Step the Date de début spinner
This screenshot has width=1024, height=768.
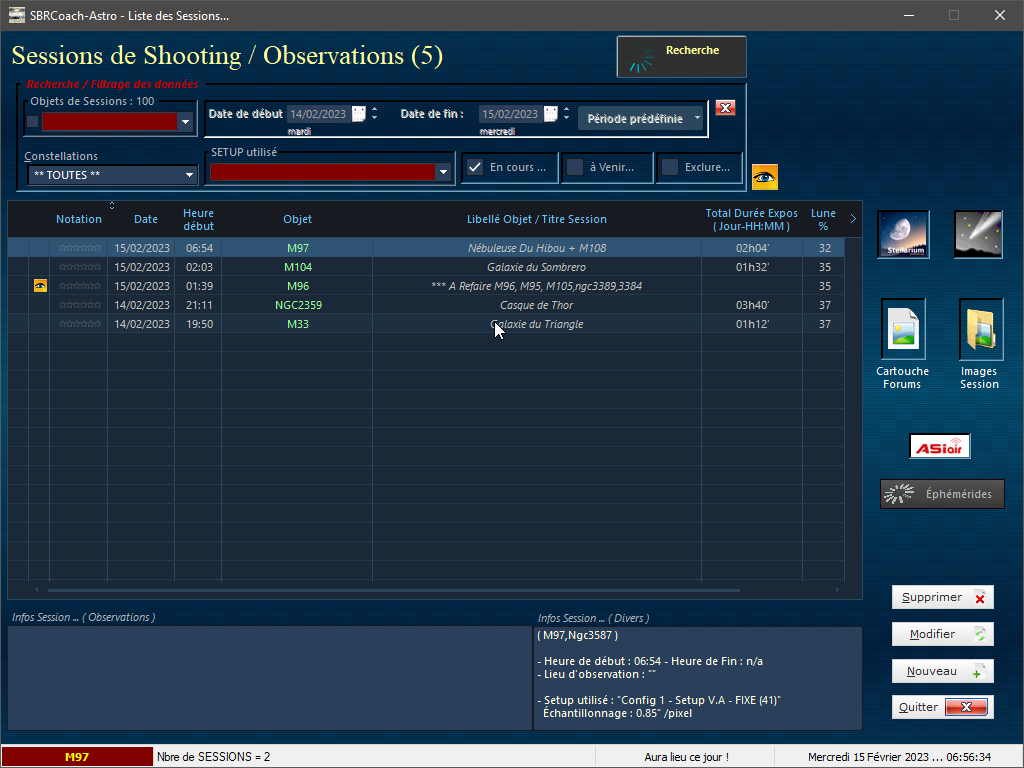pyautogui.click(x=374, y=114)
